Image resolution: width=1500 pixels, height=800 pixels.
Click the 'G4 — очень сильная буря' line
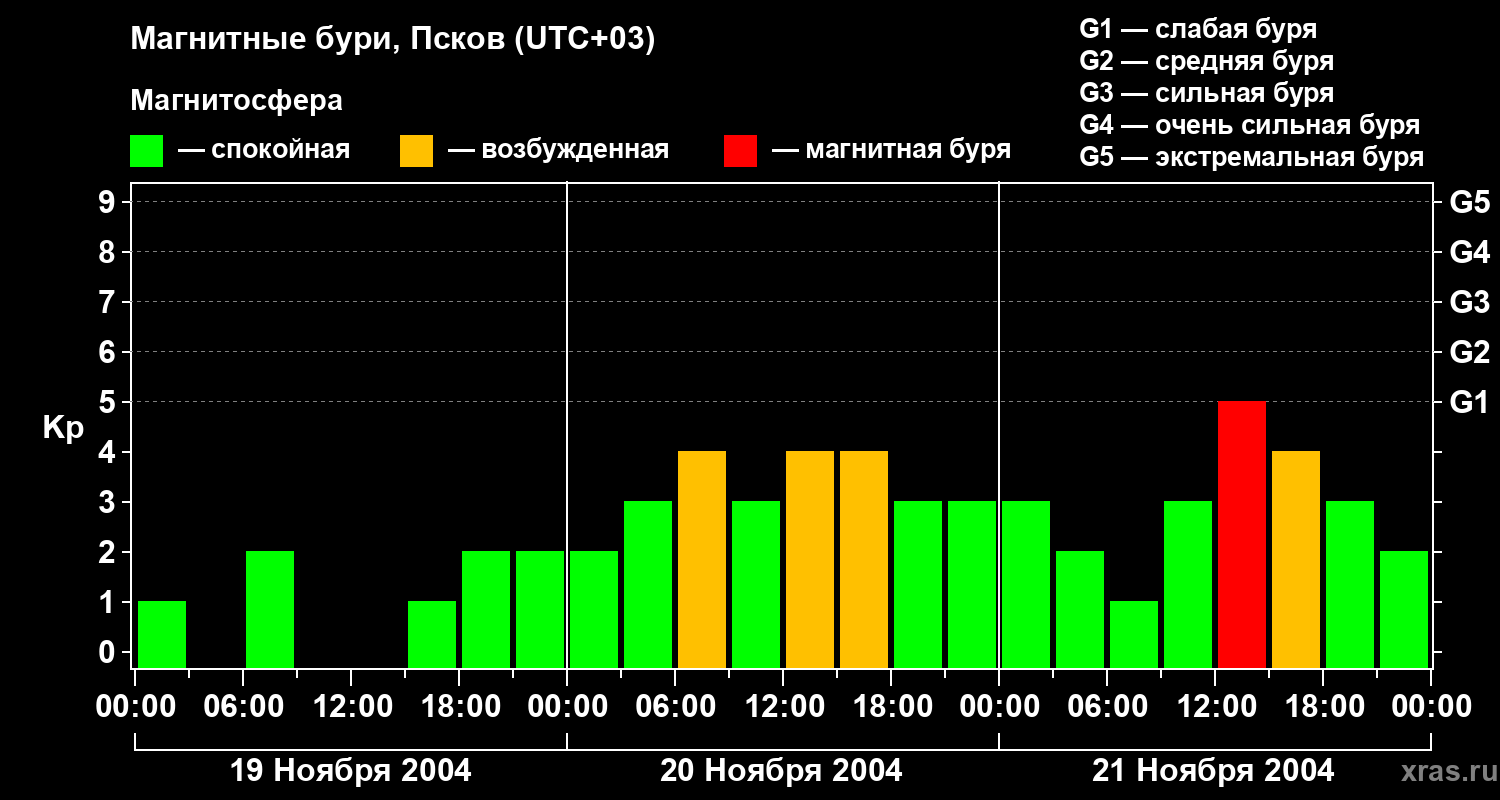pos(1249,125)
